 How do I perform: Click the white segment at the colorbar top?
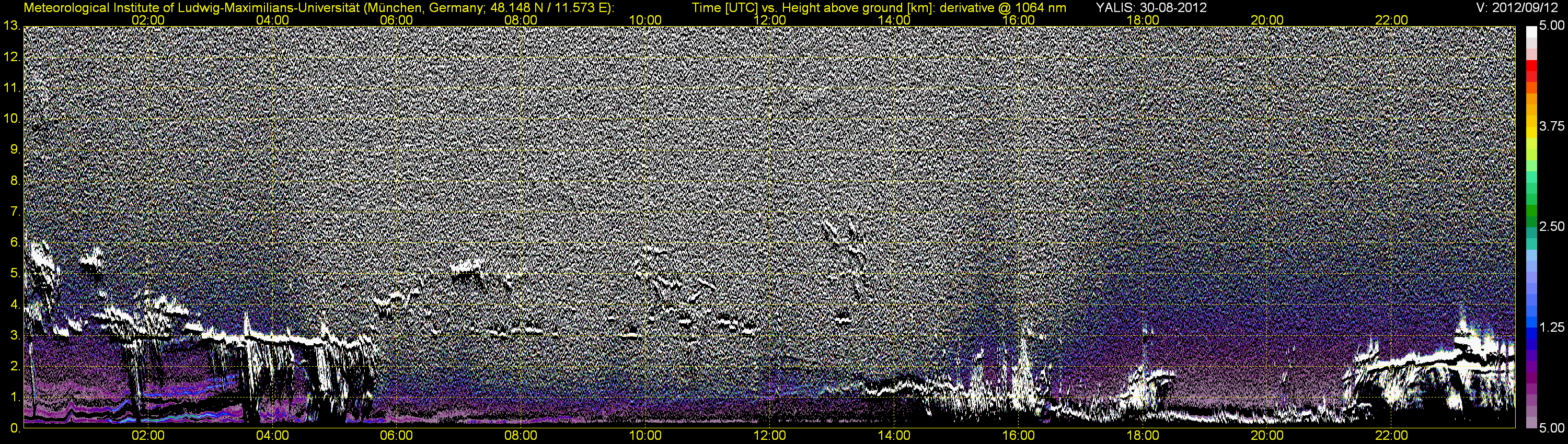1531,32
